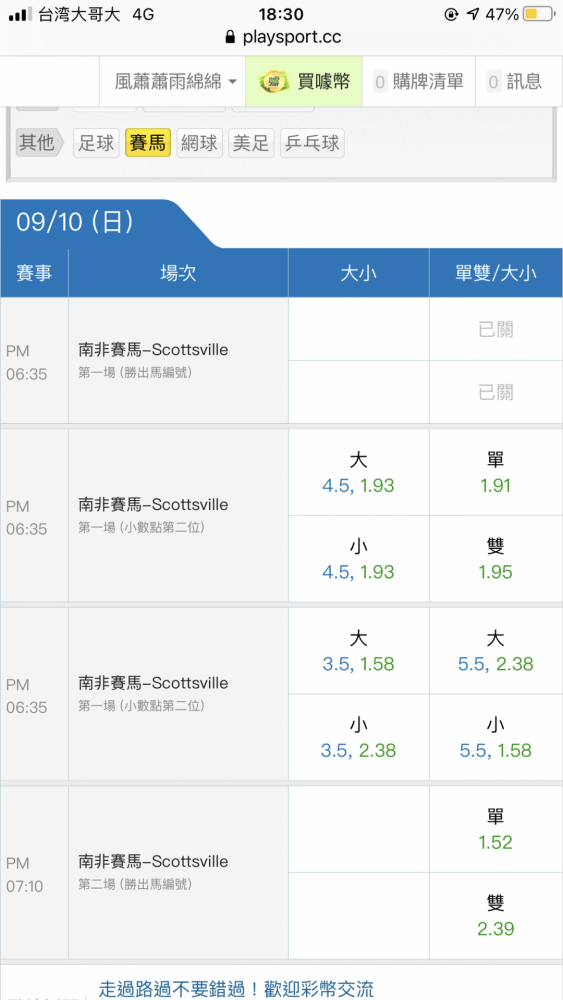
Task: Open the 購牌清單 tab
Action: pos(419,81)
